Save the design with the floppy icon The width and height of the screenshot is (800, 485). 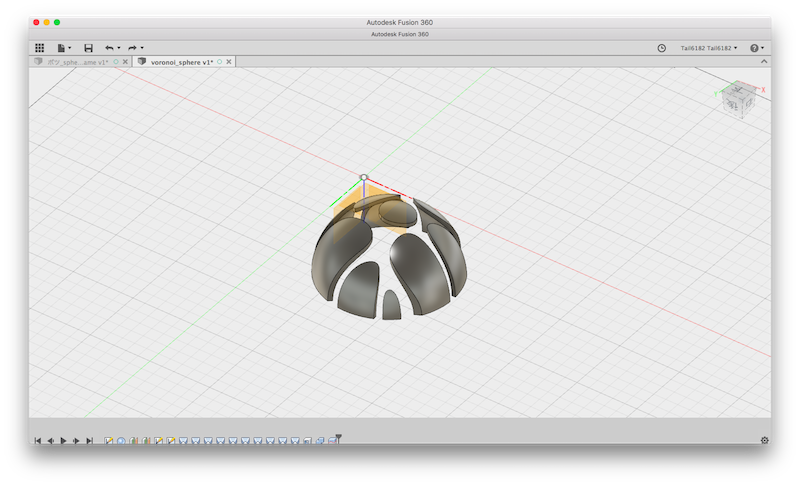click(88, 48)
